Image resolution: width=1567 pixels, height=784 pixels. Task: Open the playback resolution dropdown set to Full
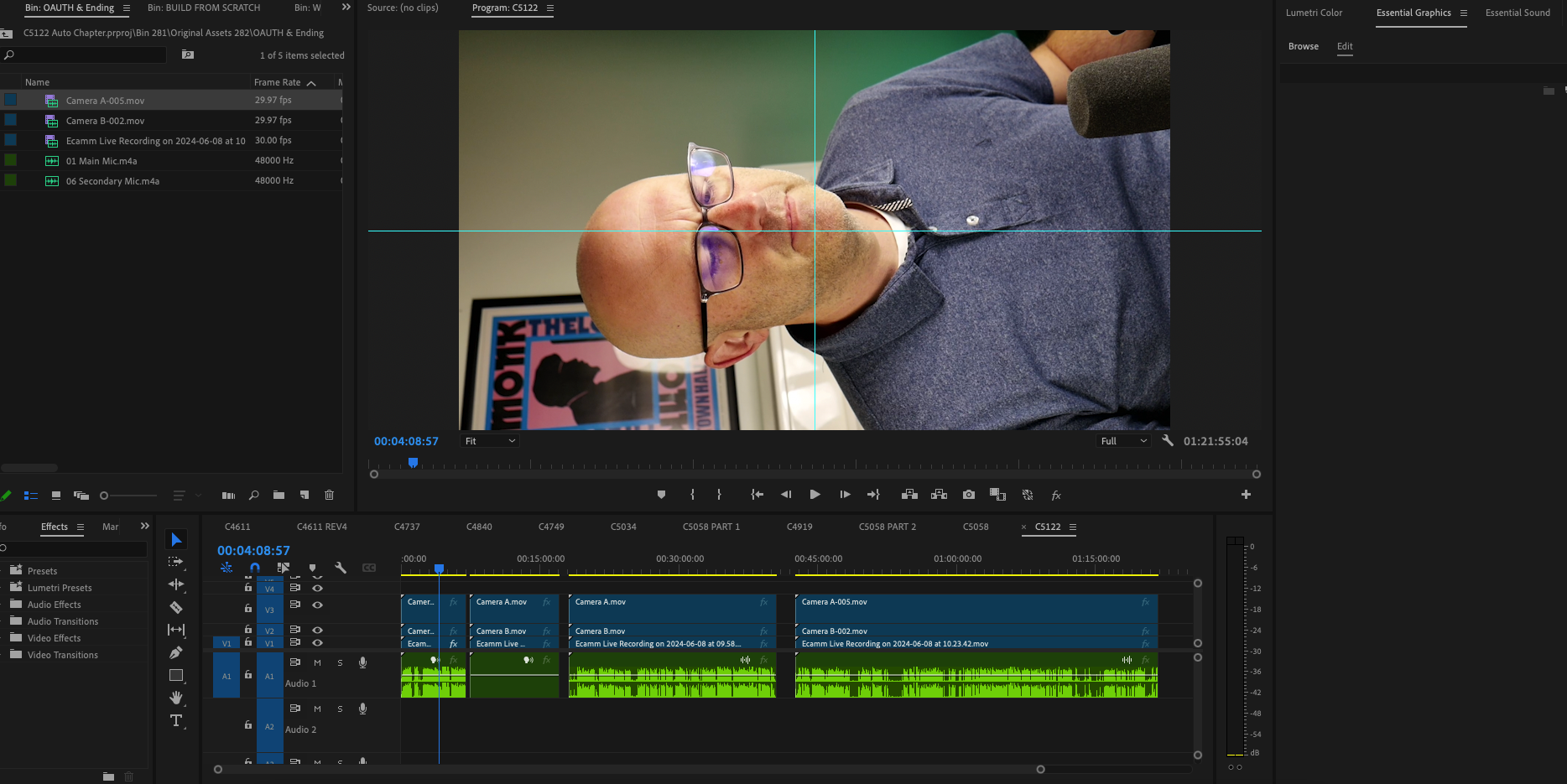coord(1123,440)
